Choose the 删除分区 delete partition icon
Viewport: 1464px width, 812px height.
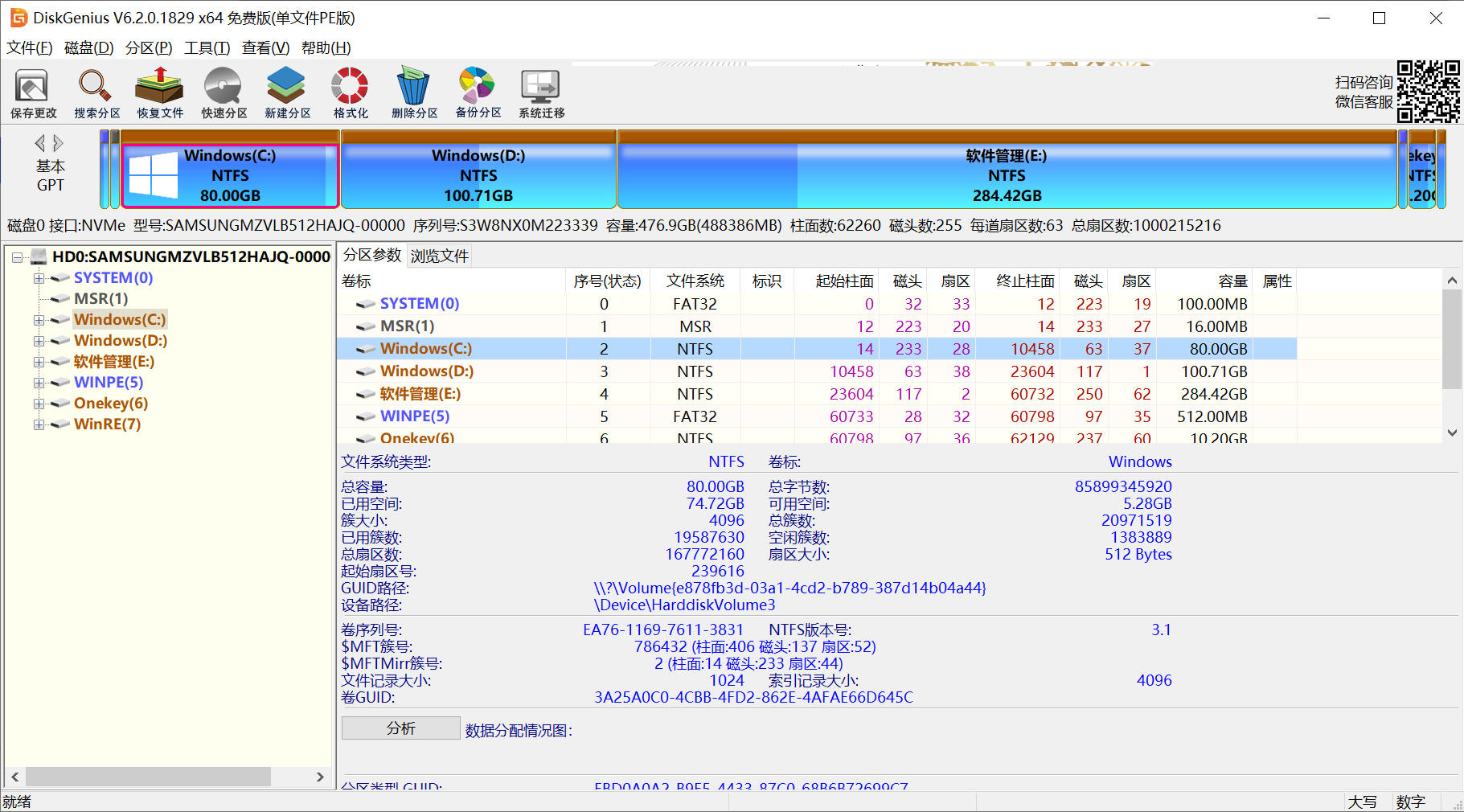[x=414, y=93]
